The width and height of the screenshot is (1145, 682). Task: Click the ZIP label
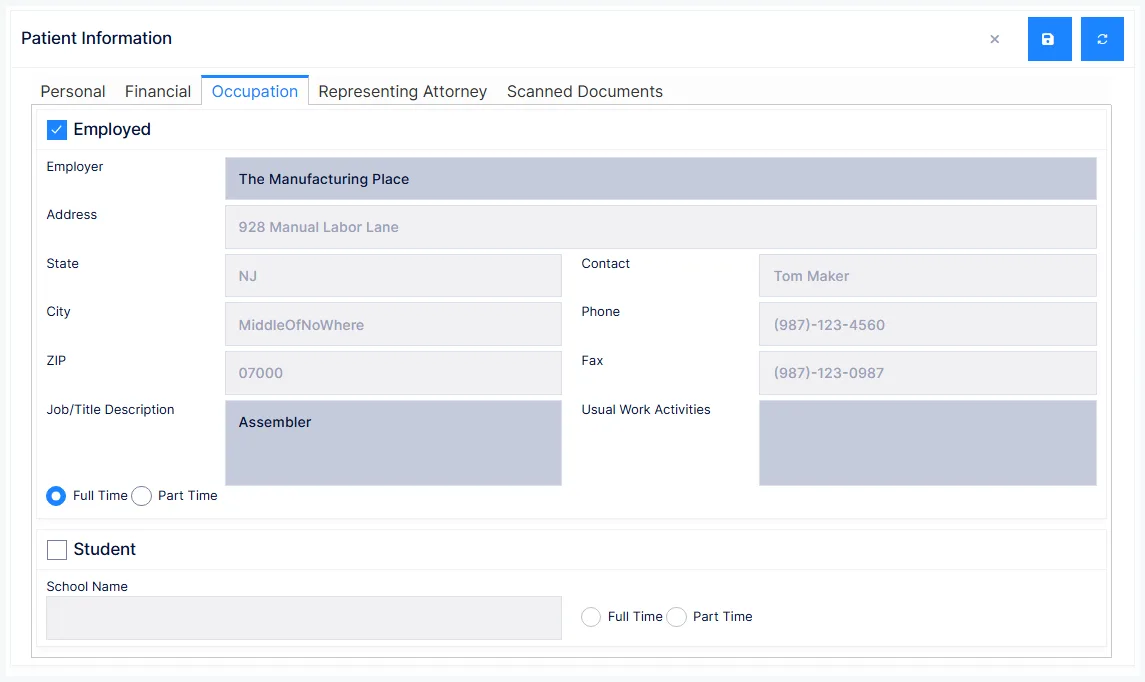56,361
